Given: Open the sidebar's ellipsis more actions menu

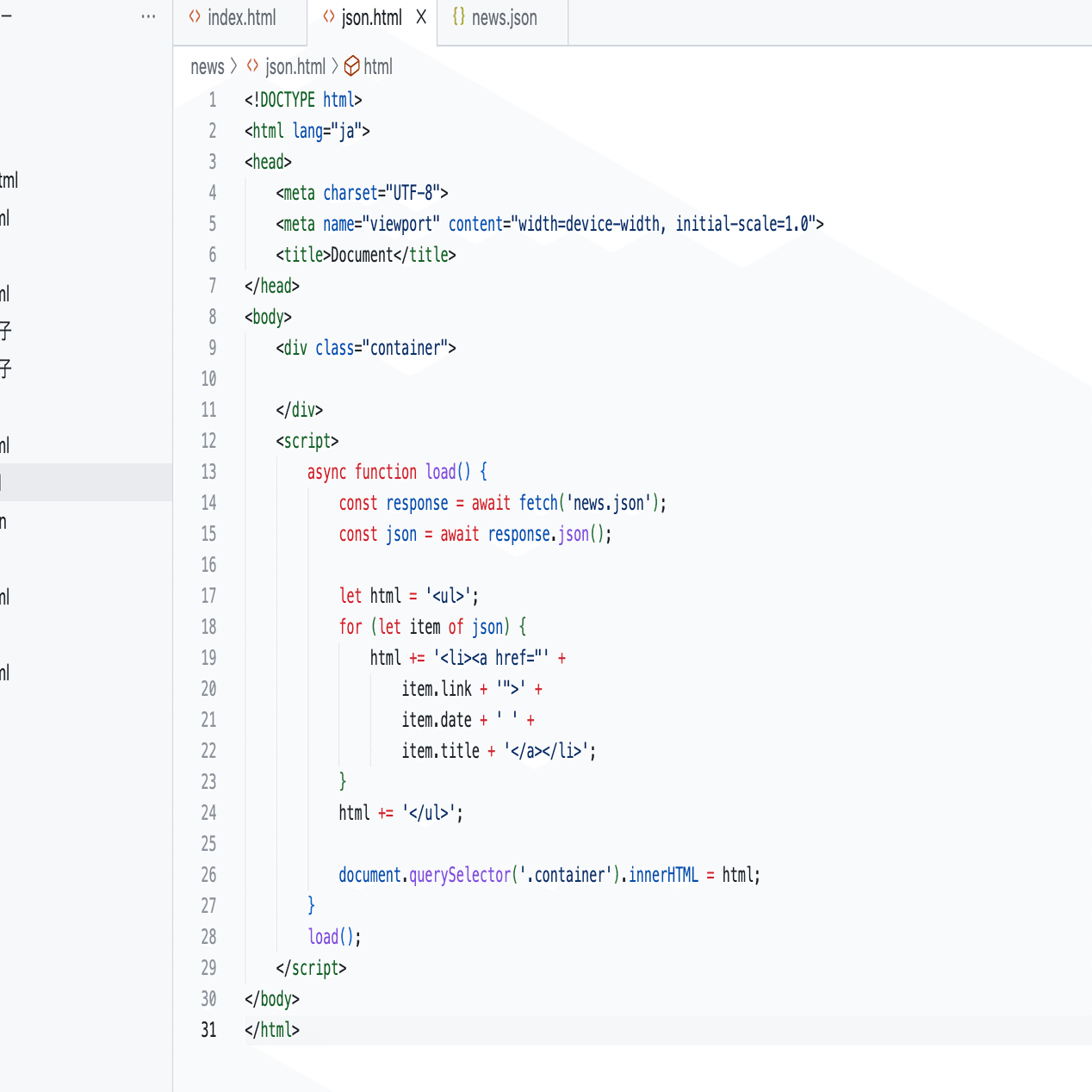Looking at the screenshot, I should (148, 16).
